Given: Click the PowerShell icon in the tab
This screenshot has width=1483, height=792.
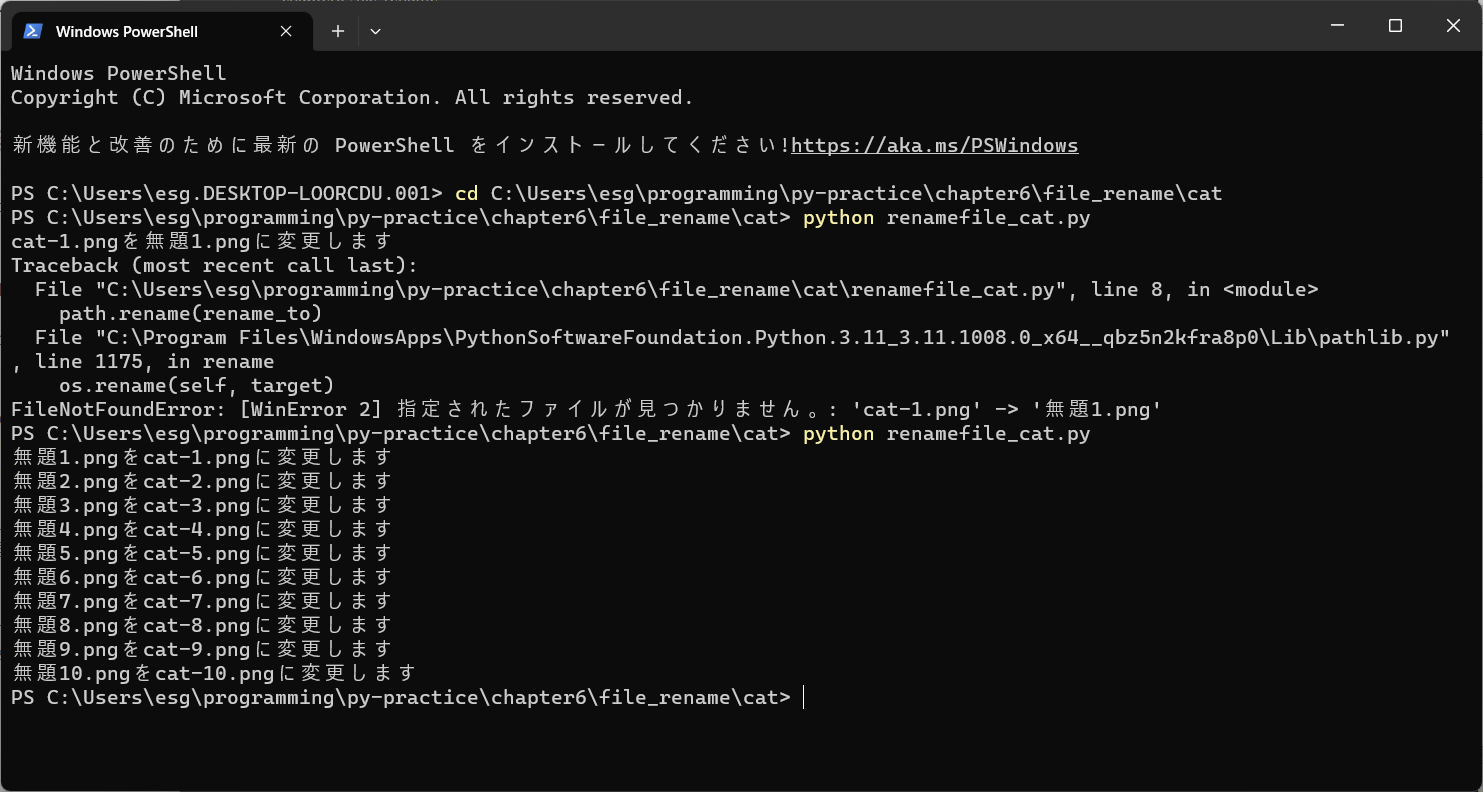Looking at the screenshot, I should pos(33,31).
